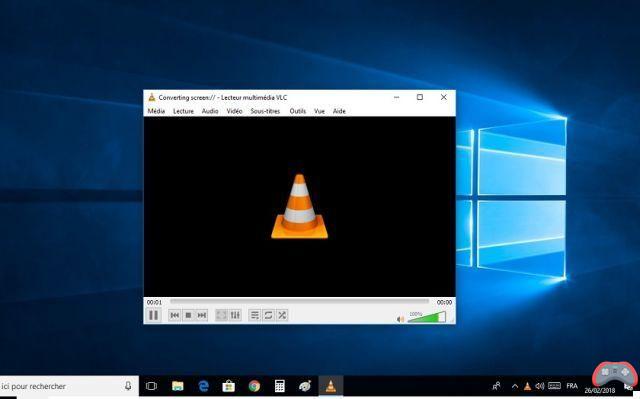Open the Outils menu
Screen dimensions: 640x399
point(298,111)
